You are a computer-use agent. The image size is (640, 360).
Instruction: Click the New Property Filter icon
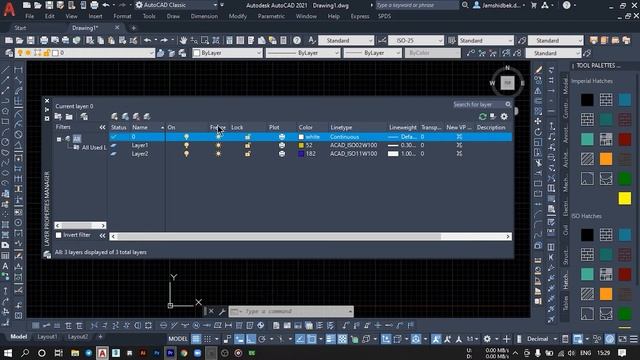click(x=58, y=117)
